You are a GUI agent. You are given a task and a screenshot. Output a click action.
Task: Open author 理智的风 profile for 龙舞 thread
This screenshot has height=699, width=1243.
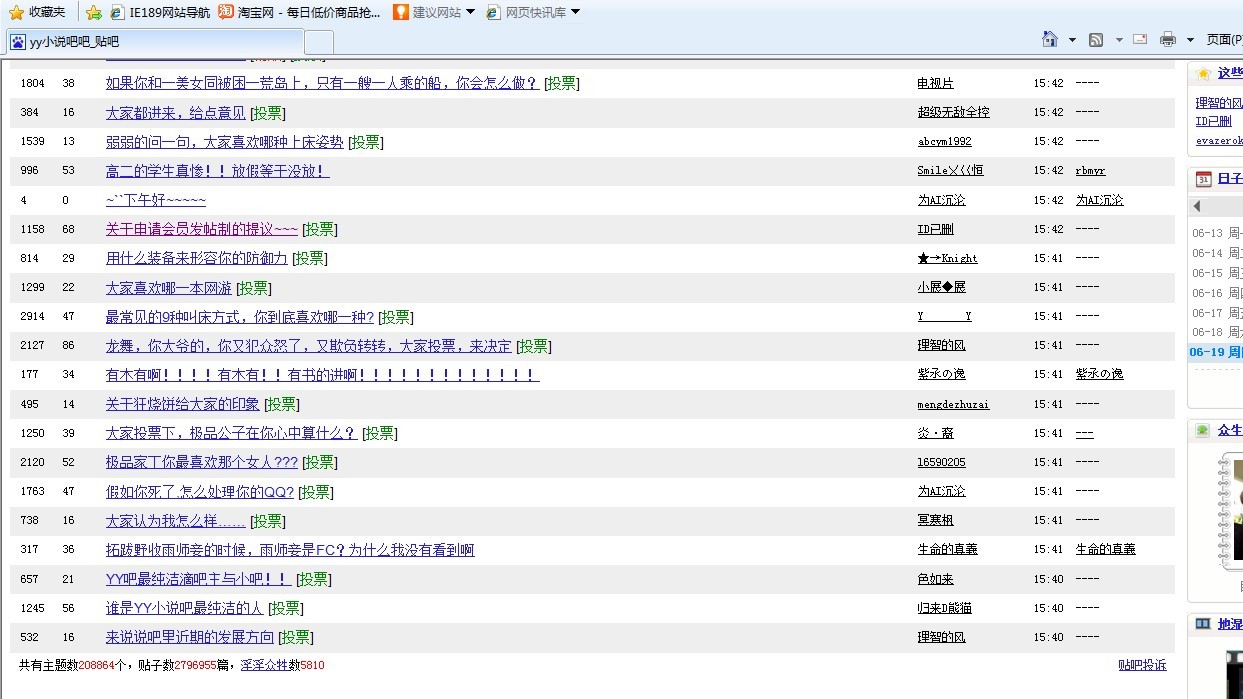tap(942, 345)
